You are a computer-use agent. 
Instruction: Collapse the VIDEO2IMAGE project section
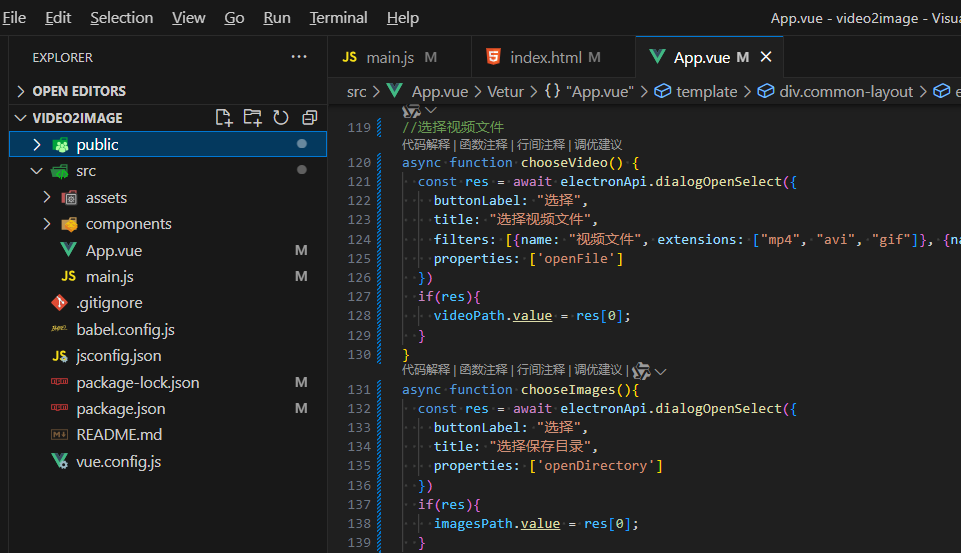coord(20,118)
